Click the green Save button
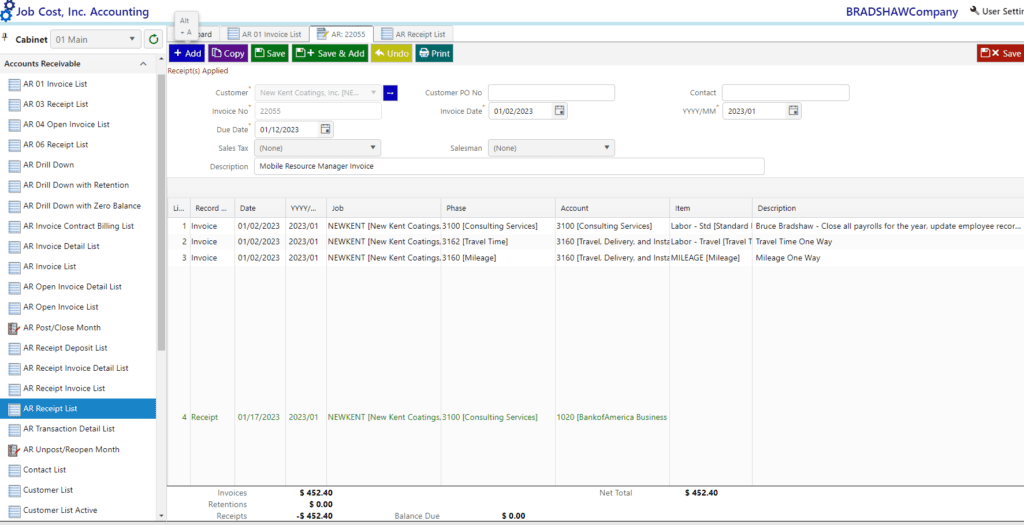Screen dimensions: 1024x525 click(270, 54)
